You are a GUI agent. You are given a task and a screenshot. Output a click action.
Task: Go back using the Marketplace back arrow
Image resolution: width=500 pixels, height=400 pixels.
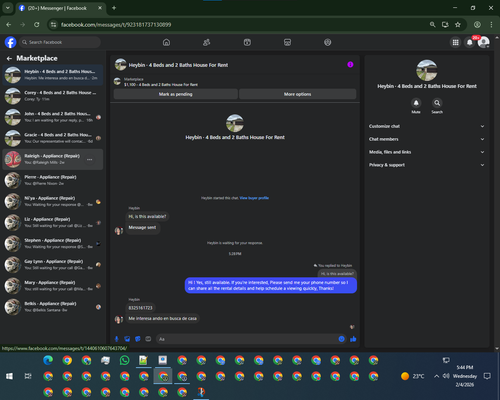pos(9,58)
